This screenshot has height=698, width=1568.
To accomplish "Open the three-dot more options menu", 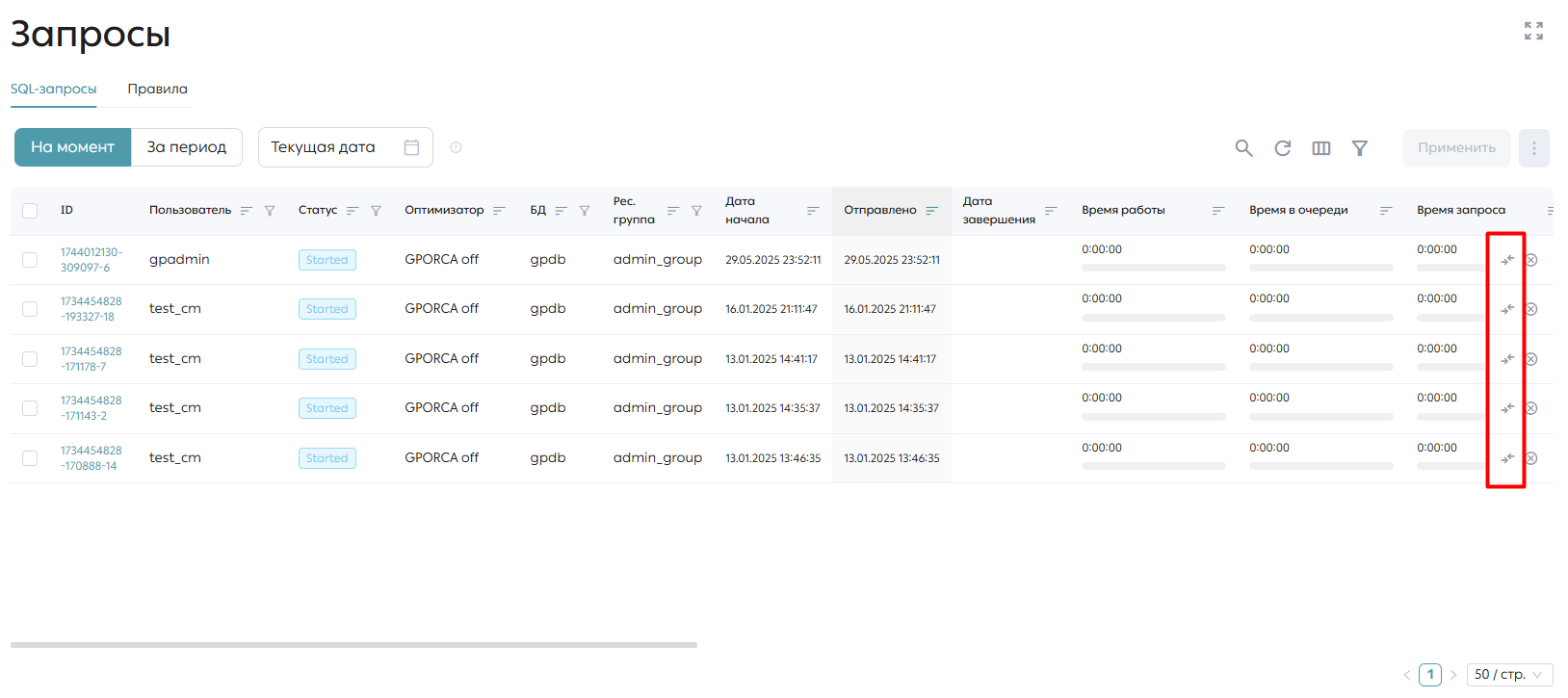I will (x=1534, y=148).
